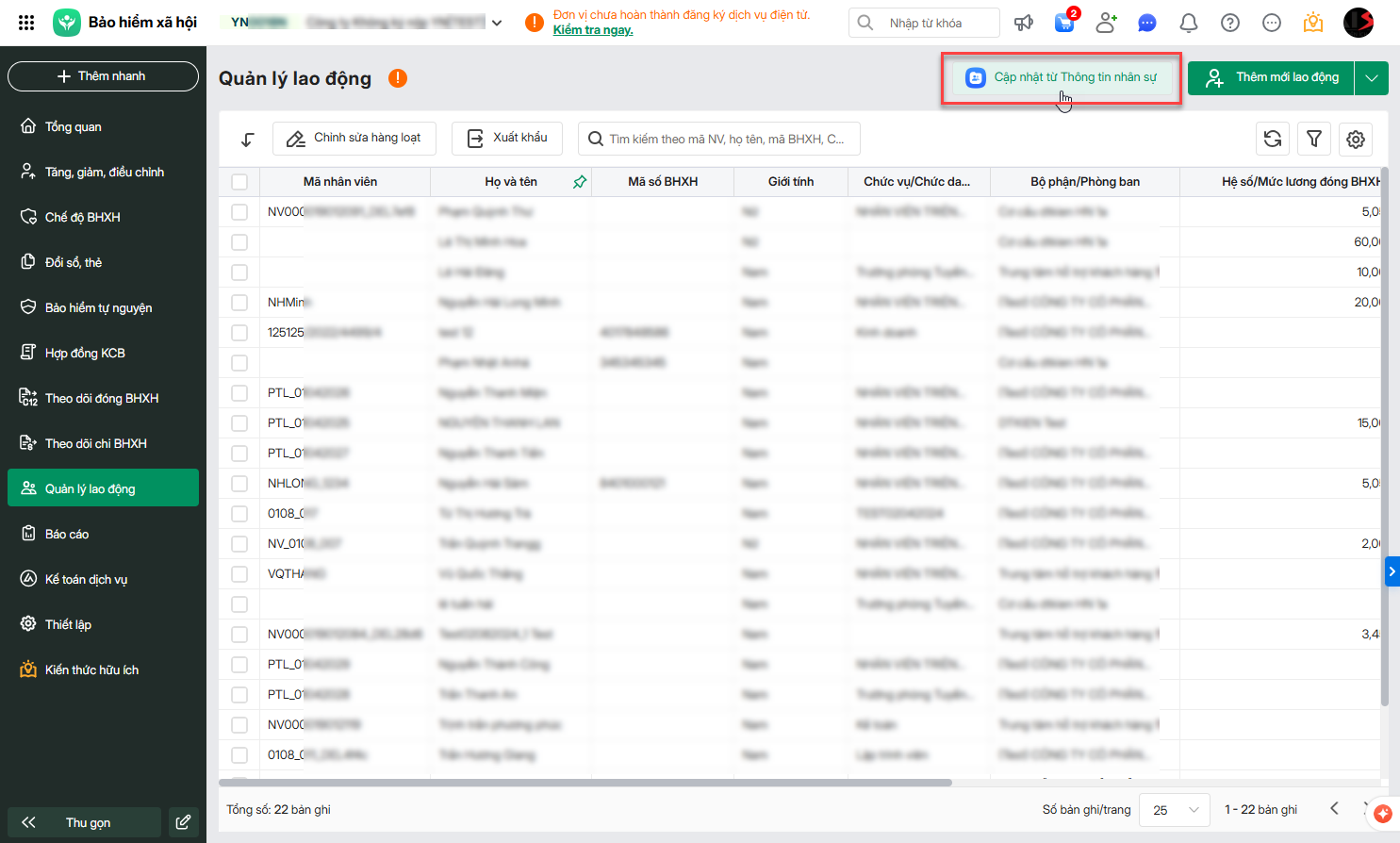Open the apps grid launcher icon
This screenshot has height=843, width=1400.
point(26,23)
